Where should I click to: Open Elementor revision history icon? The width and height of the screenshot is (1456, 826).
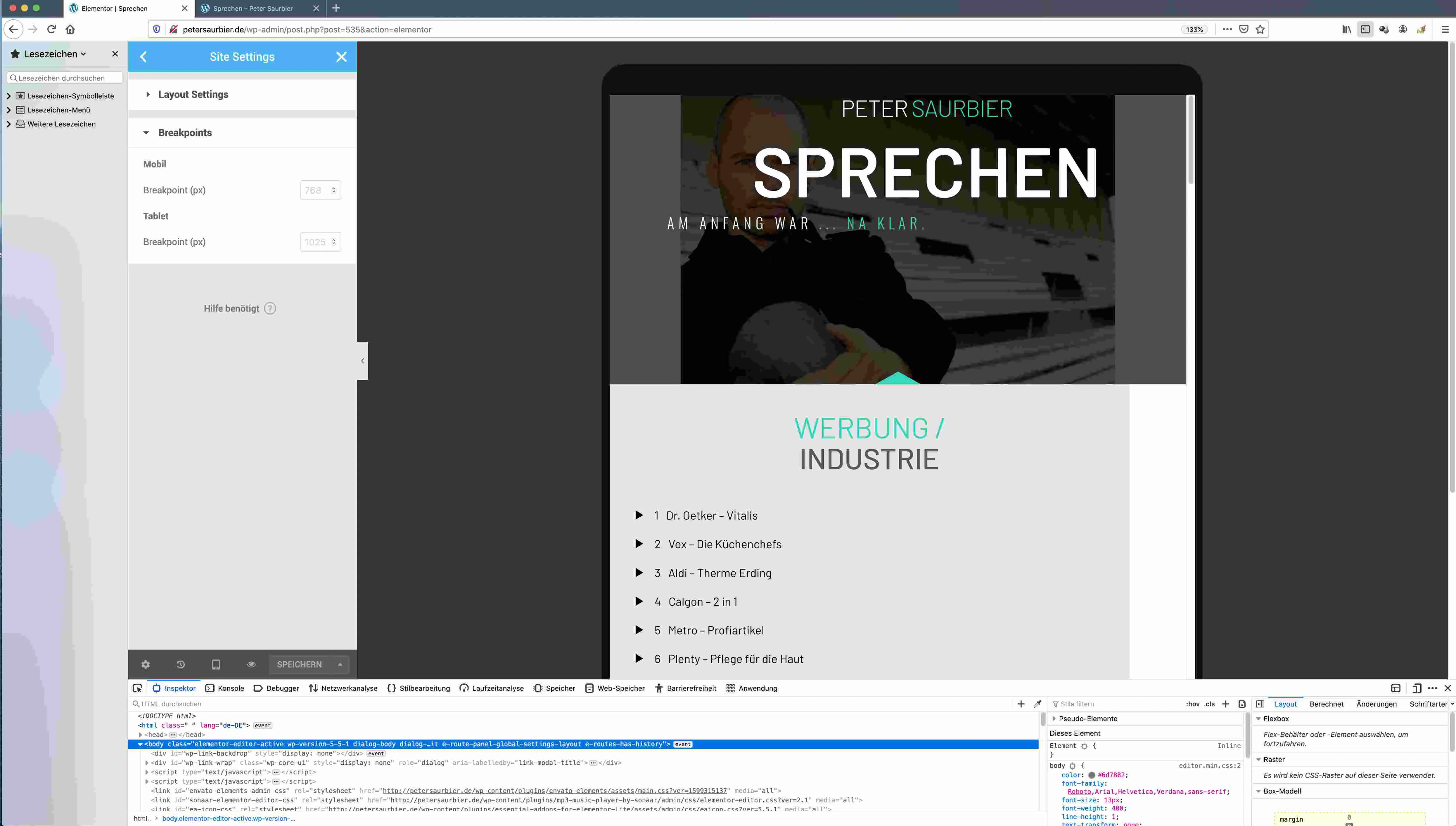tap(181, 664)
